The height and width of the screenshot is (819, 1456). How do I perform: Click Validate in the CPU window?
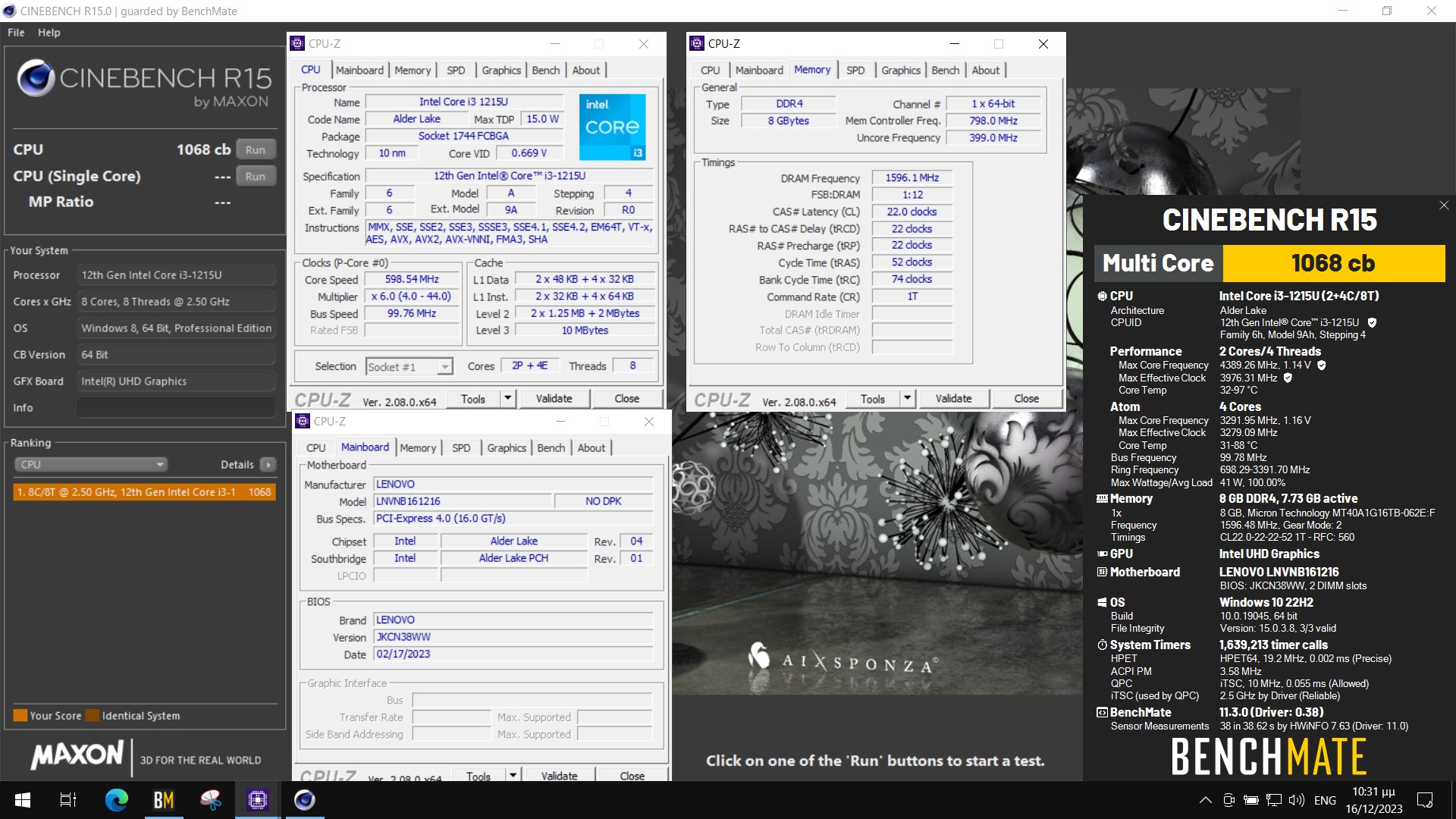click(x=554, y=399)
